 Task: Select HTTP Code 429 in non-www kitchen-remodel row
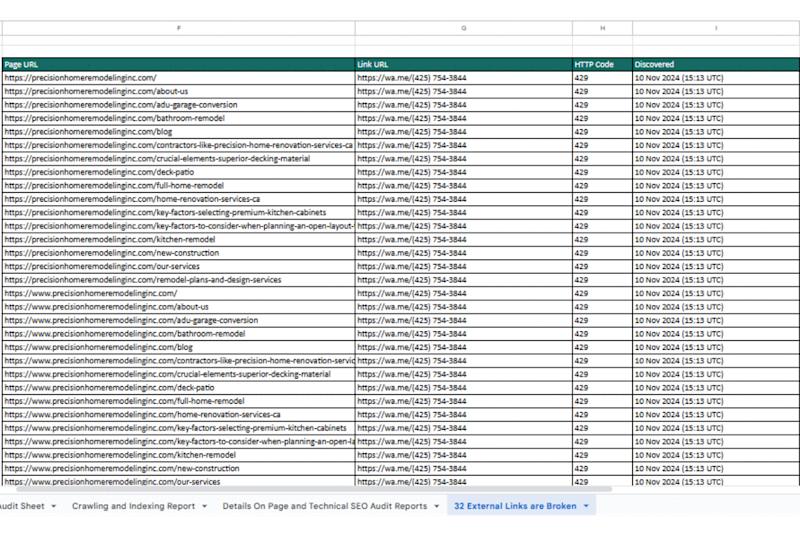tap(603, 239)
